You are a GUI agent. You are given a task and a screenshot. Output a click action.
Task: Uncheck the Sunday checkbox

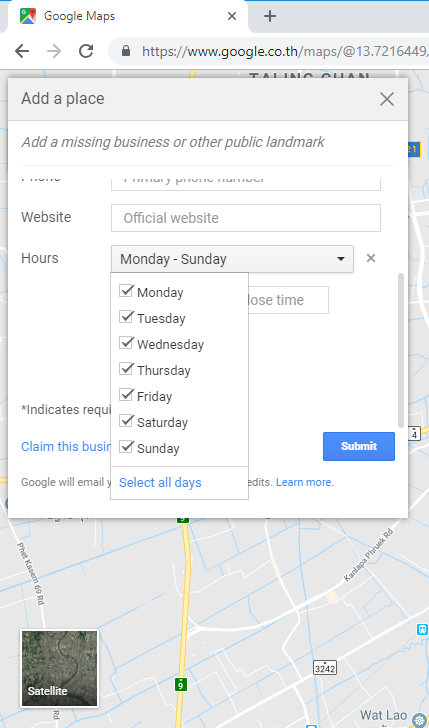(x=126, y=447)
